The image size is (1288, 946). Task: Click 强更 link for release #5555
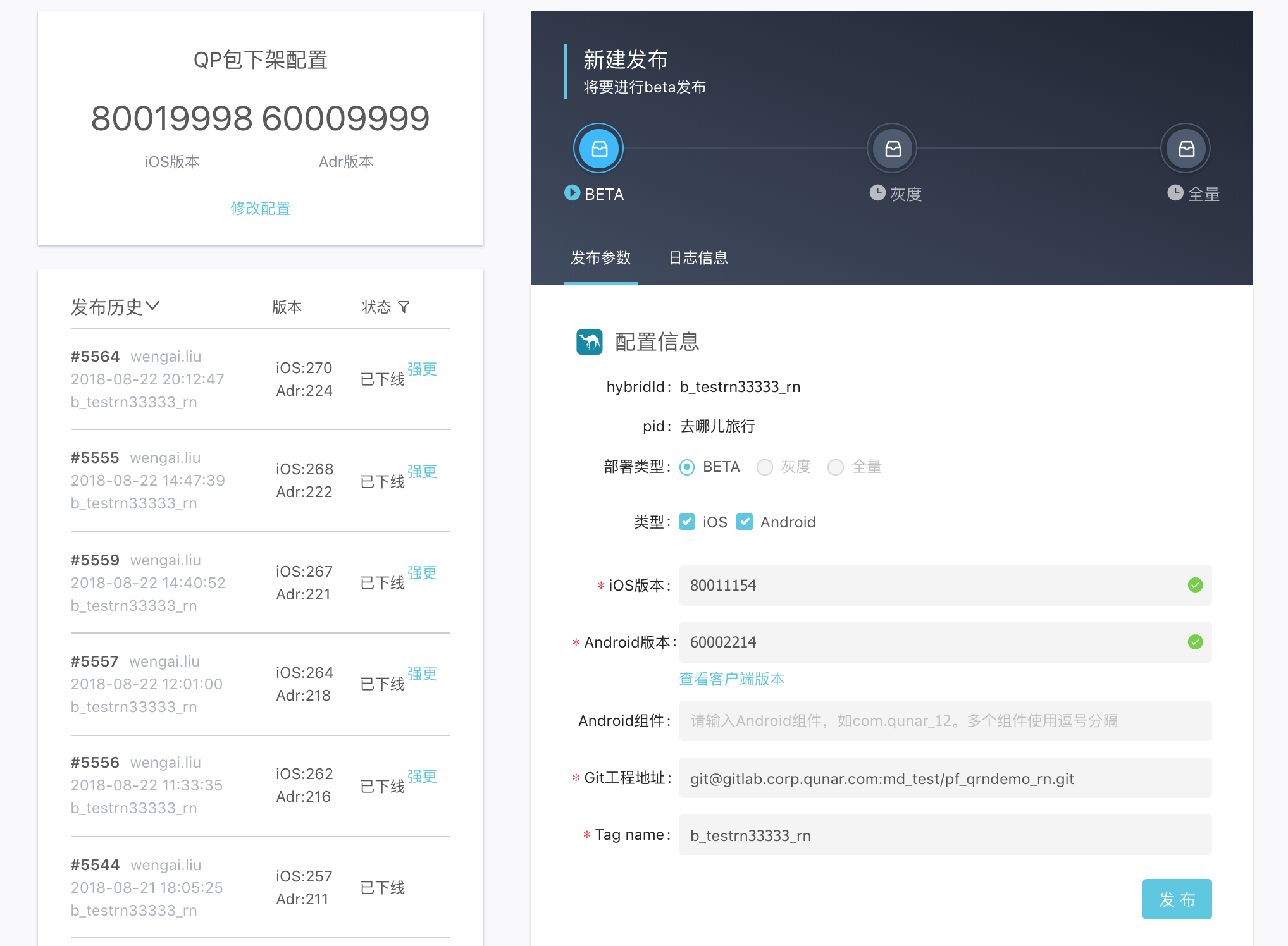pos(422,472)
